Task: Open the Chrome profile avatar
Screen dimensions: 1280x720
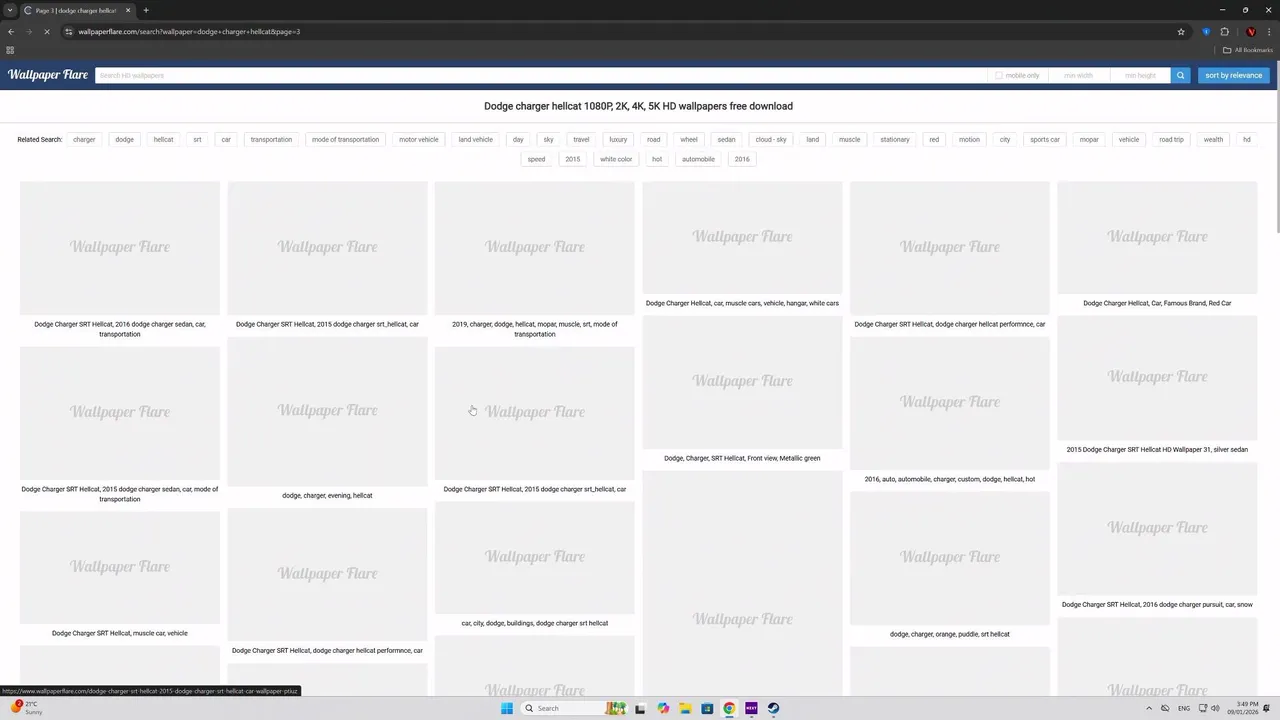Action: [1251, 31]
